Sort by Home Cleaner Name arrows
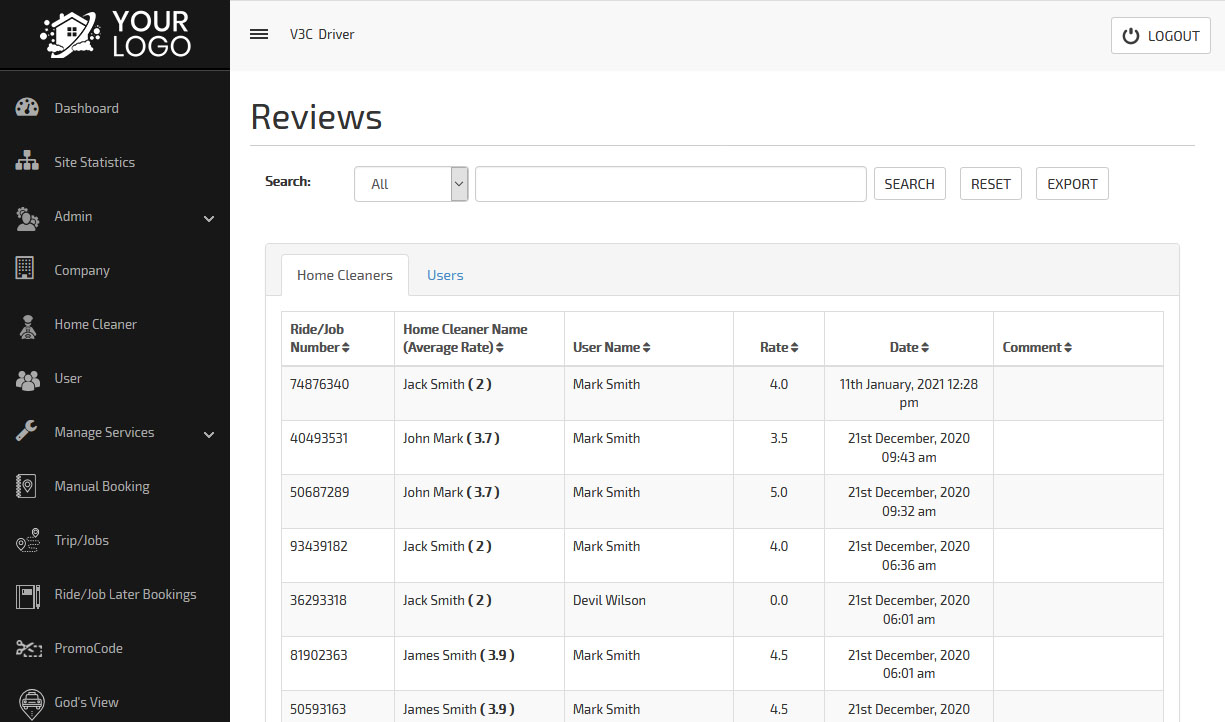 [500, 348]
